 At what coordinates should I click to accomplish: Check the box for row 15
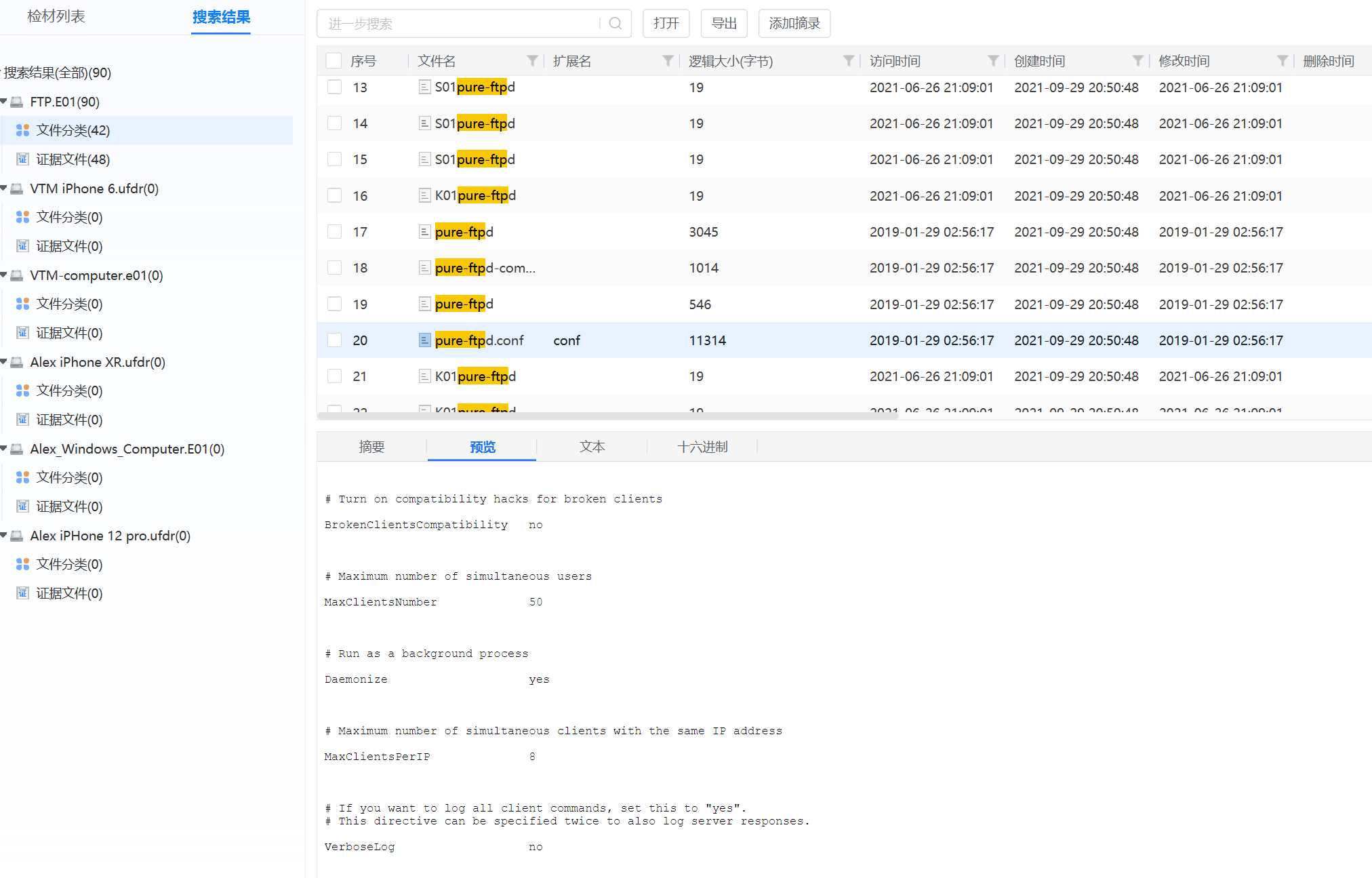point(334,159)
